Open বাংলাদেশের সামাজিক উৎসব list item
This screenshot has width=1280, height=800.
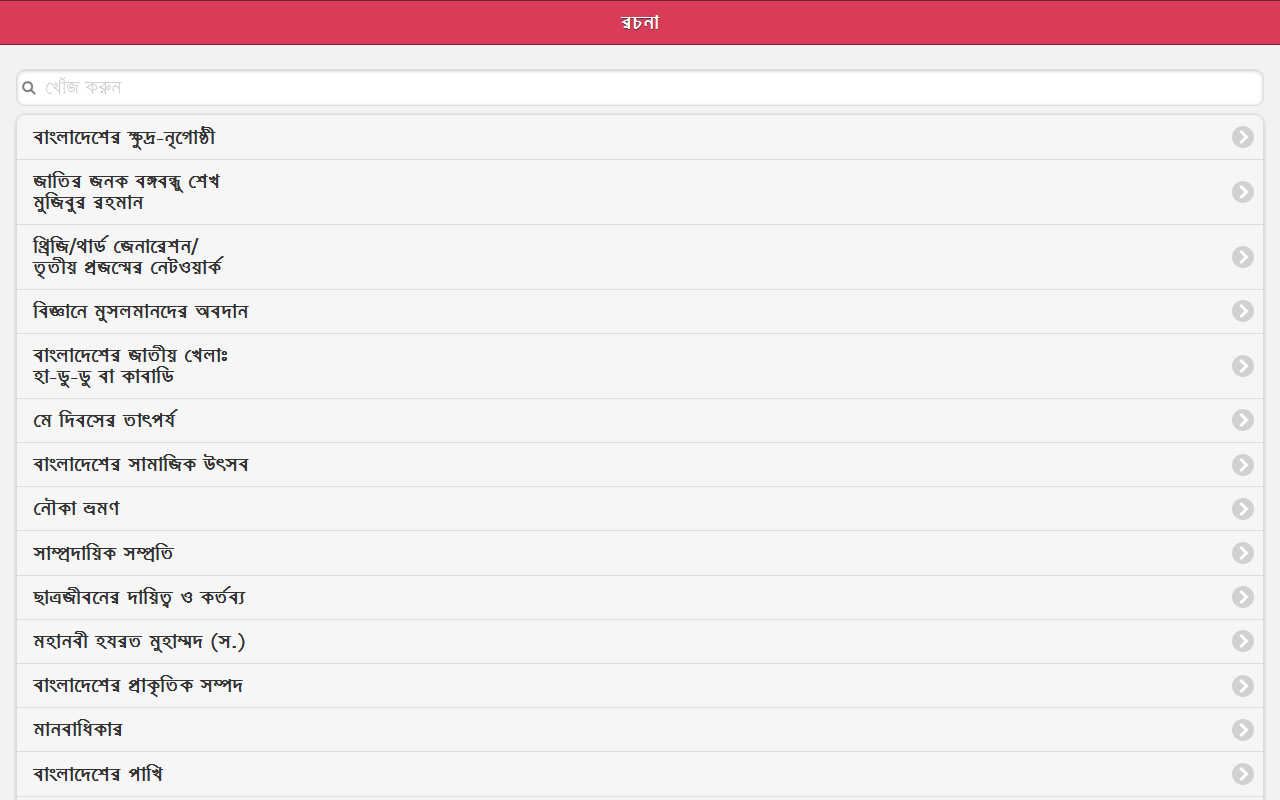coord(141,465)
